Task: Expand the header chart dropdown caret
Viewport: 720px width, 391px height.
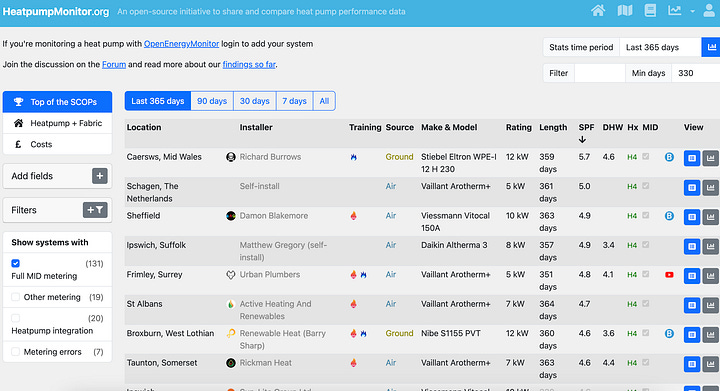Action: (692, 11)
